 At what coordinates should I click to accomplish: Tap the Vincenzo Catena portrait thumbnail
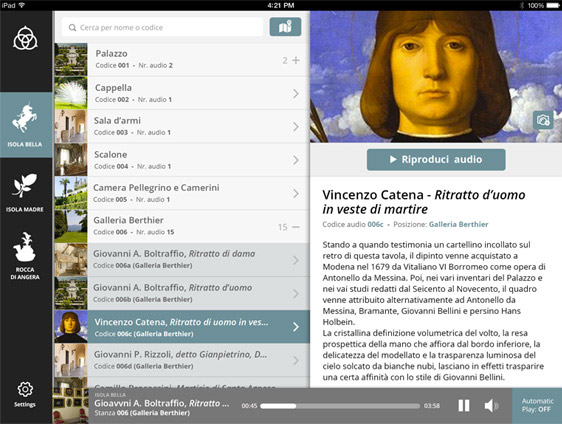[71, 327]
